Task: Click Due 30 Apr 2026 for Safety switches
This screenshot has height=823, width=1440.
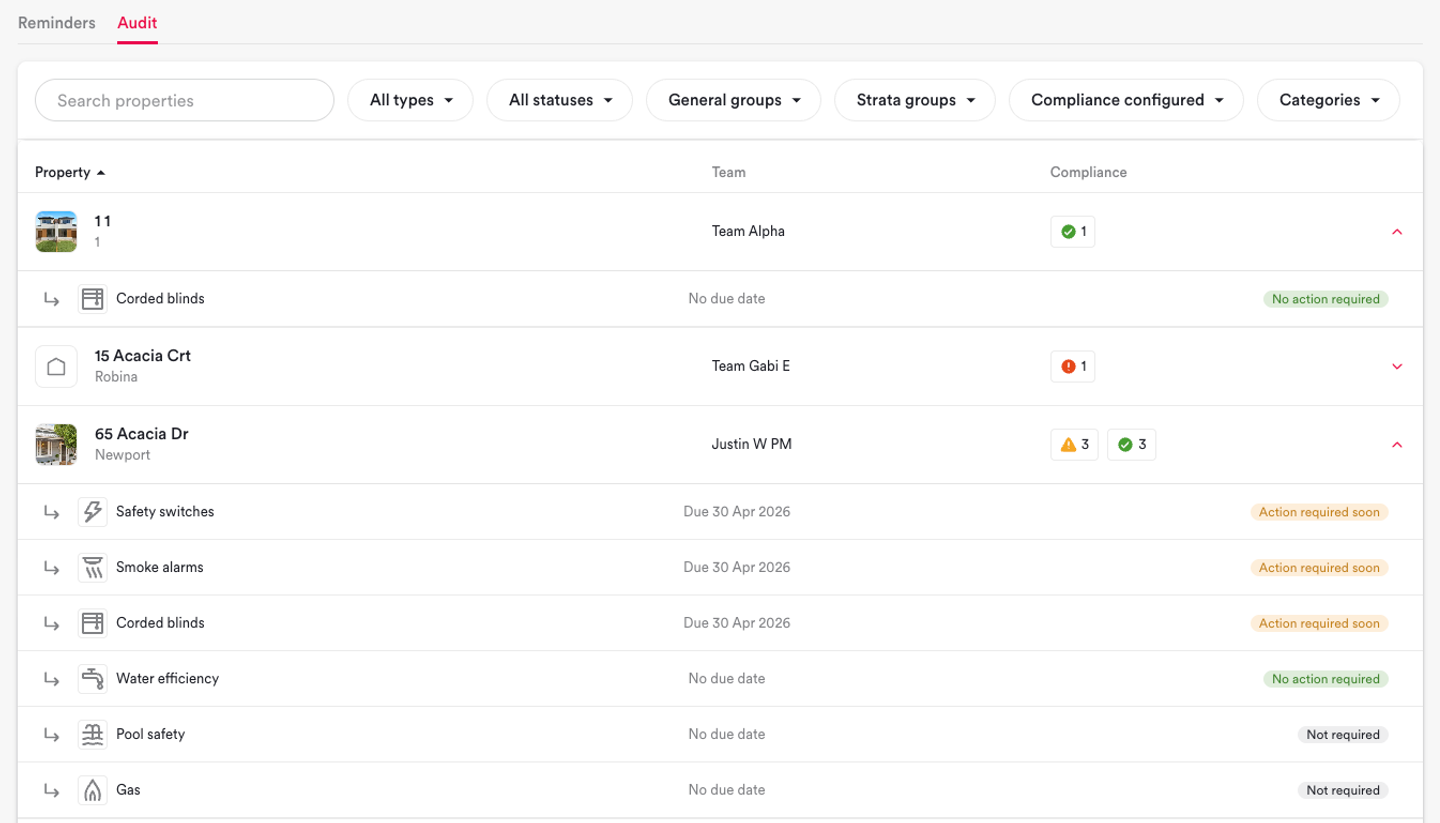Action: [737, 512]
